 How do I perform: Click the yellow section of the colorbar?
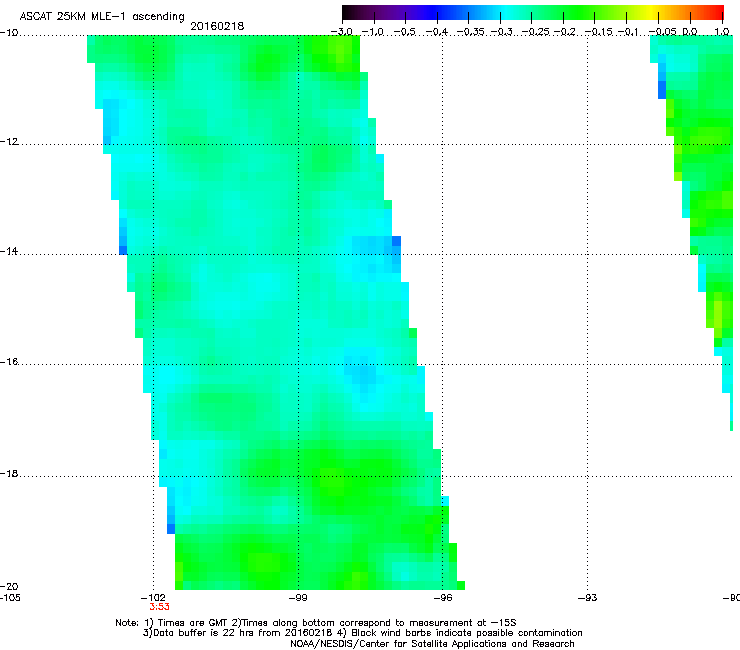(651, 12)
